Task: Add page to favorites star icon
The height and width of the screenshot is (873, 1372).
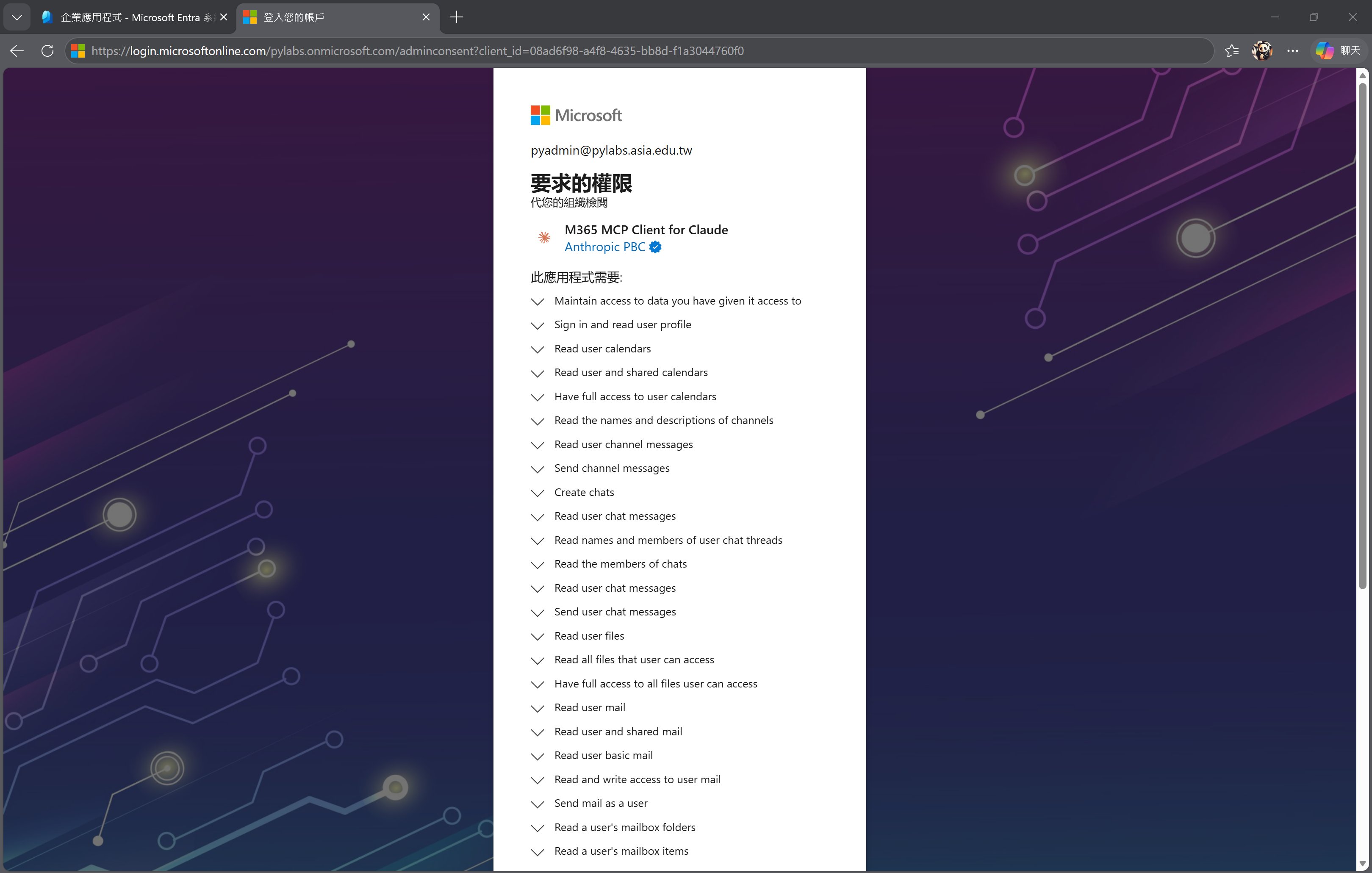Action: [x=1232, y=51]
